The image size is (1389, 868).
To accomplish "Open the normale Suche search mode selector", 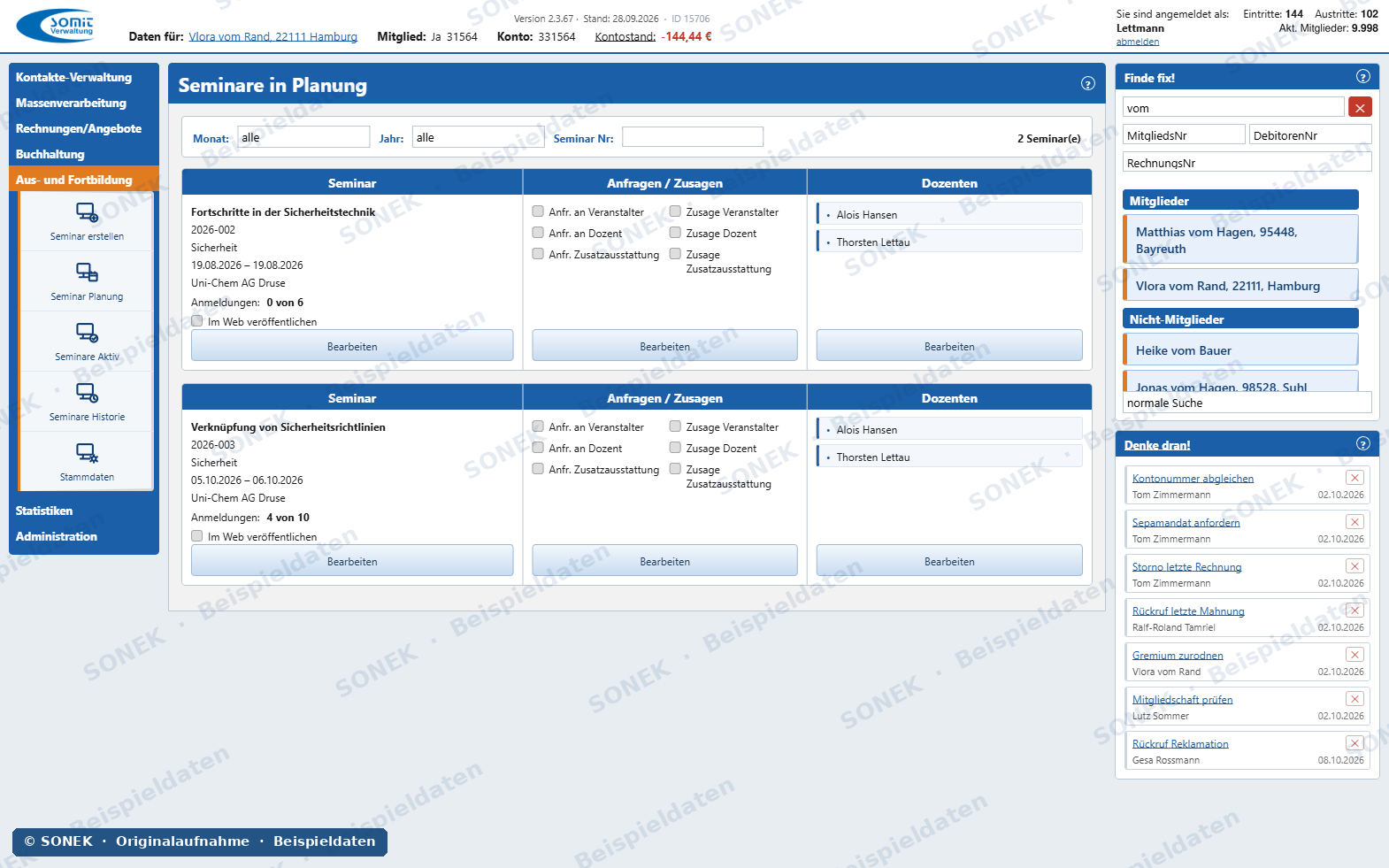I will (x=1247, y=403).
